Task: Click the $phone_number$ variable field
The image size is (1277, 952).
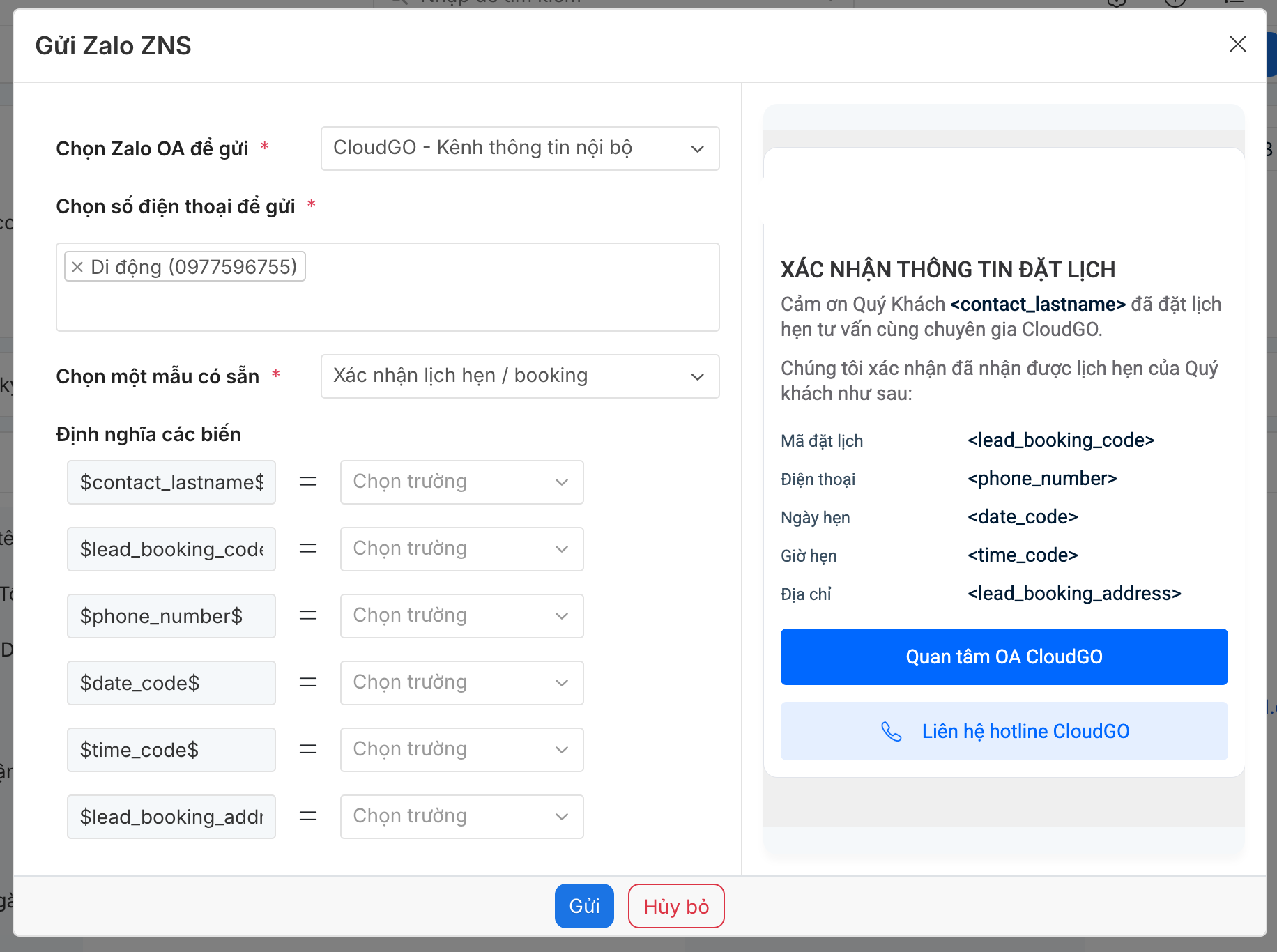Action: pos(171,616)
